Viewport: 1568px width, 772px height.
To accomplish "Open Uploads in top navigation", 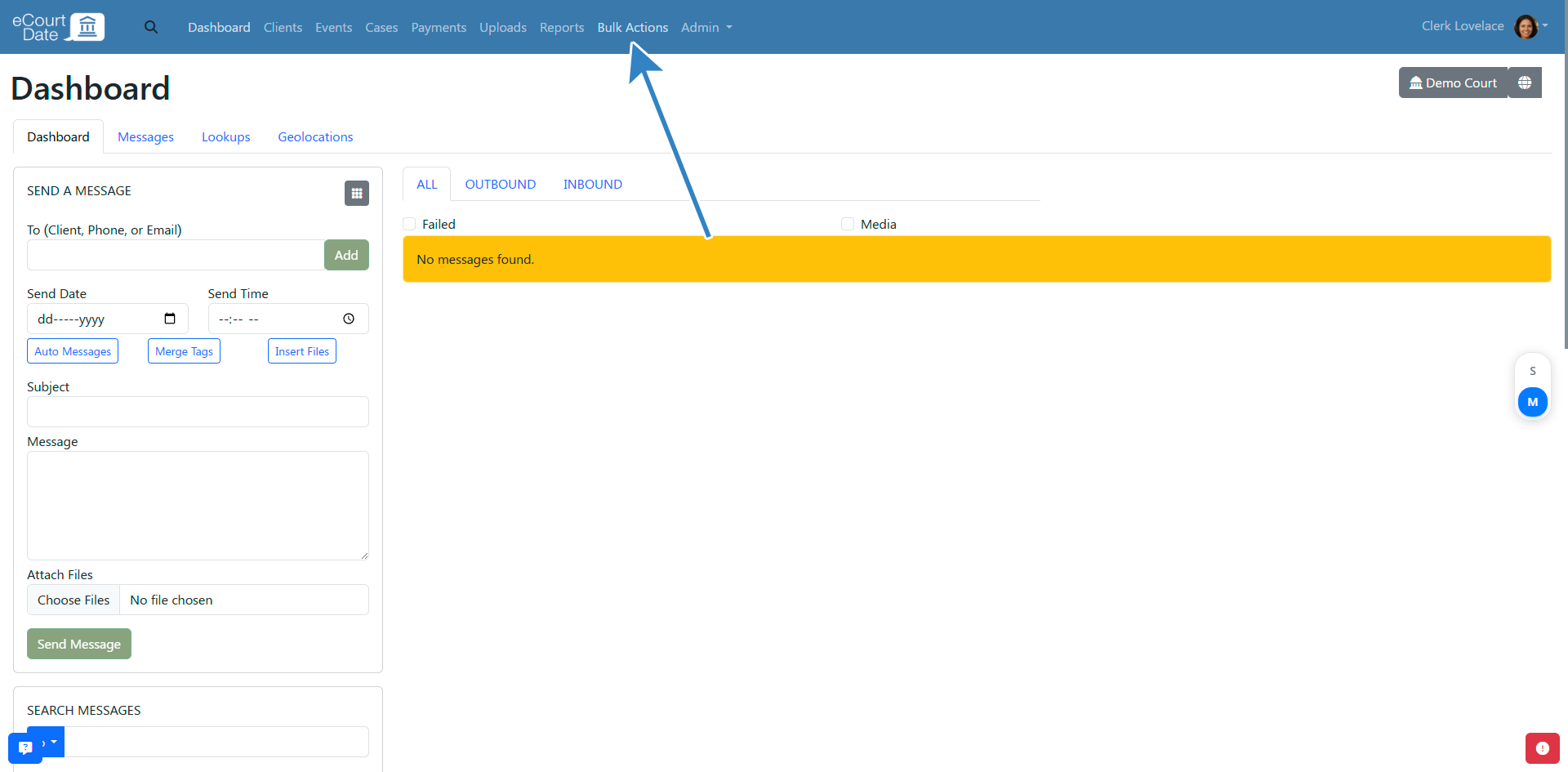I will [503, 27].
